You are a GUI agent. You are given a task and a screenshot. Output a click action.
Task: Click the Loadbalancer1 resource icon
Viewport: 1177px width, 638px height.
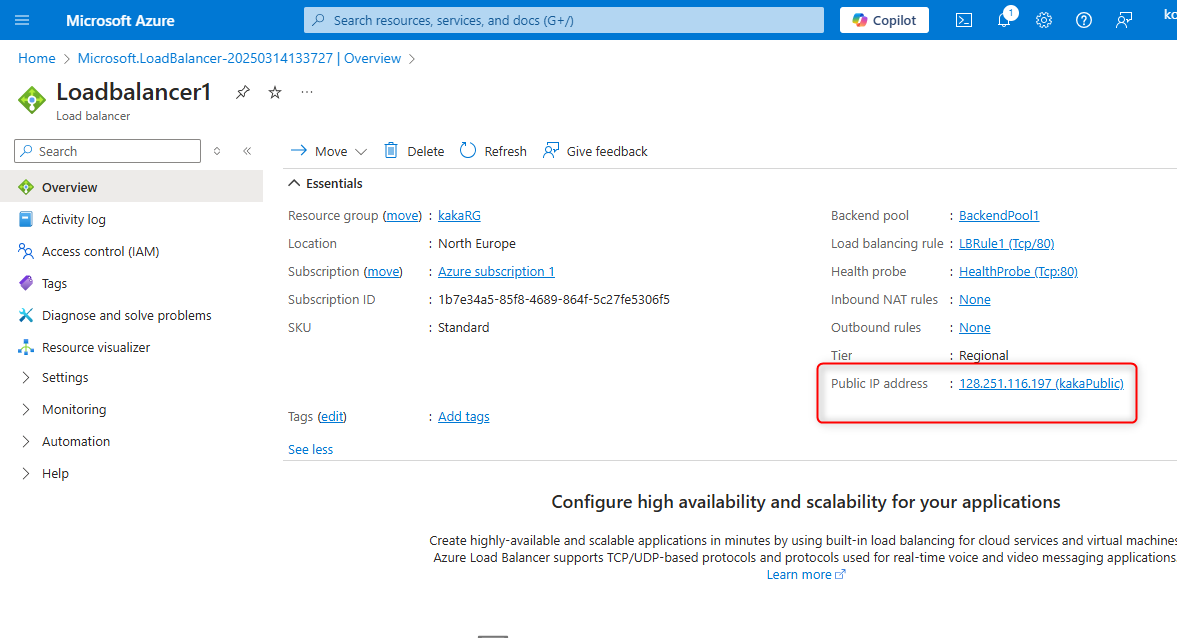tap(32, 100)
